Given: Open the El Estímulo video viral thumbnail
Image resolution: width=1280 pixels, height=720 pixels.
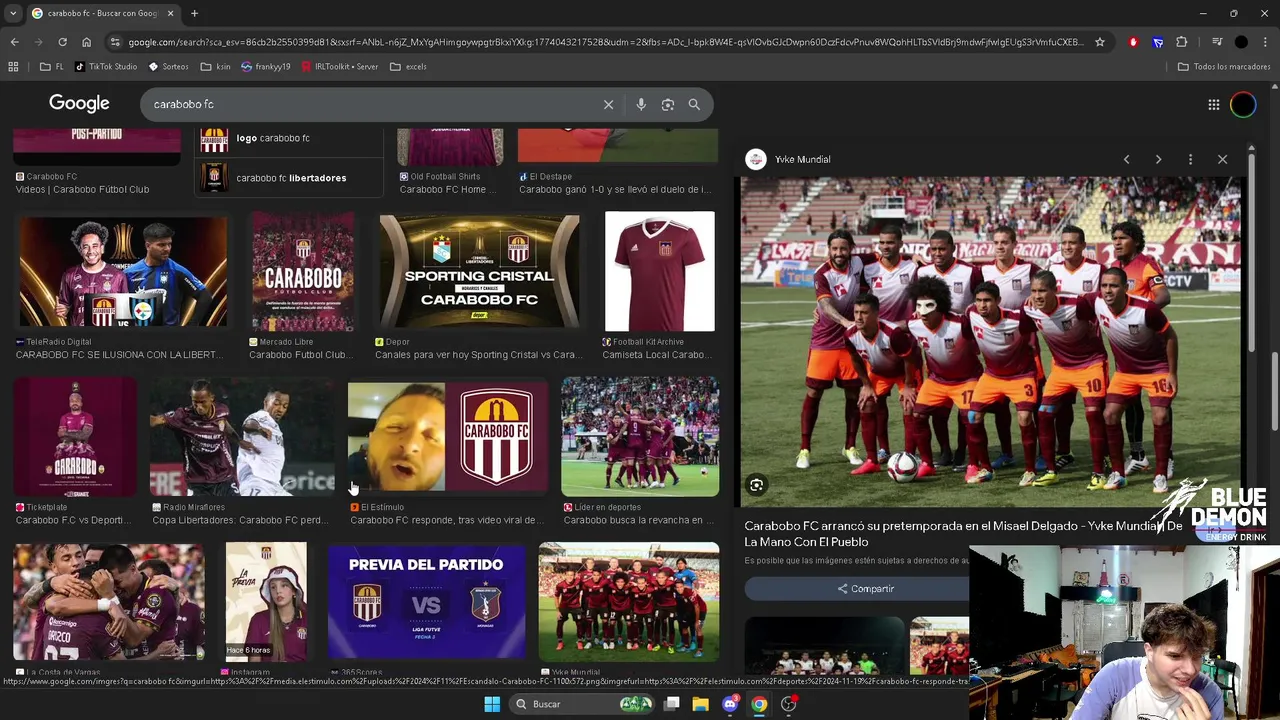Looking at the screenshot, I should [448, 437].
